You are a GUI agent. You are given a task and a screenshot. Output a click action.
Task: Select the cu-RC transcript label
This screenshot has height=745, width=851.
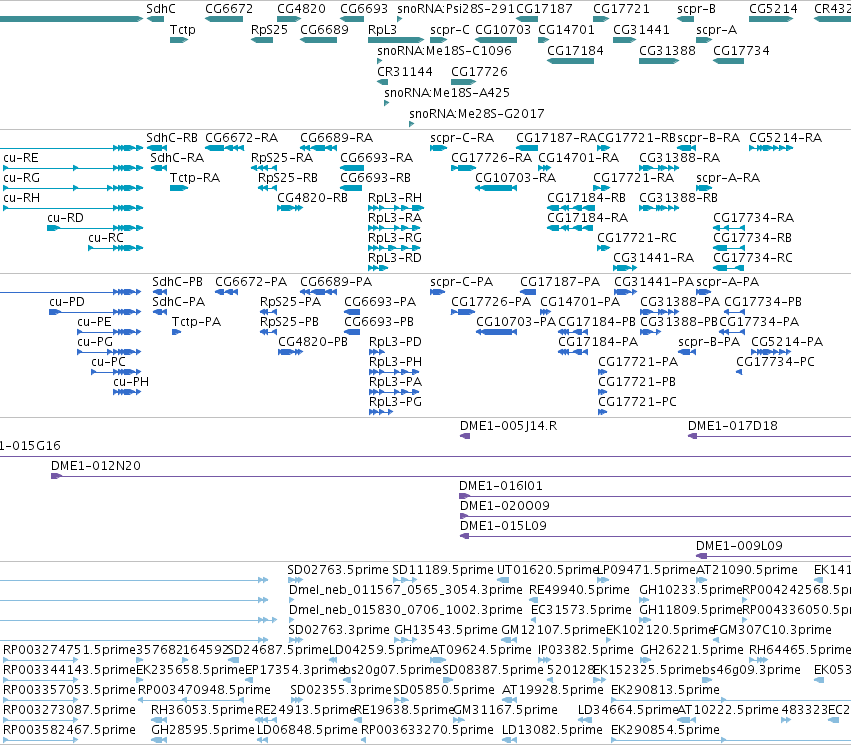[x=106, y=238]
